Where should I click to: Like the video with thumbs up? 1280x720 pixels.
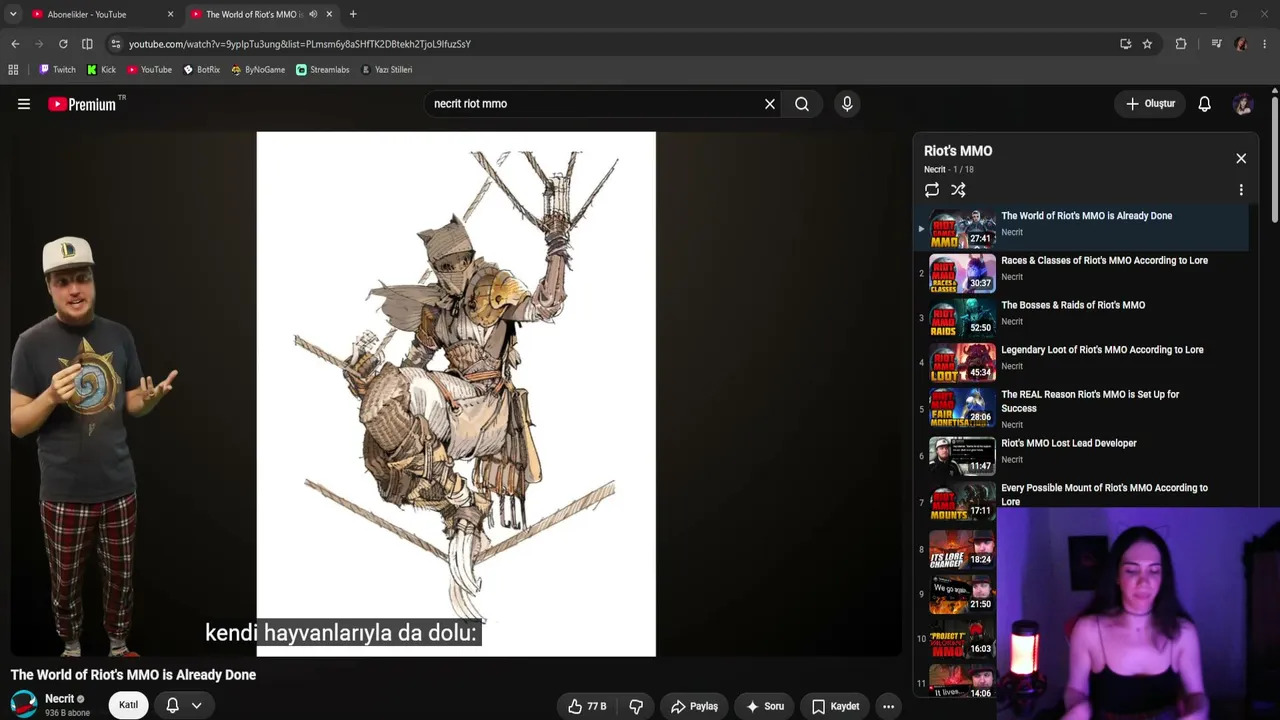(588, 706)
